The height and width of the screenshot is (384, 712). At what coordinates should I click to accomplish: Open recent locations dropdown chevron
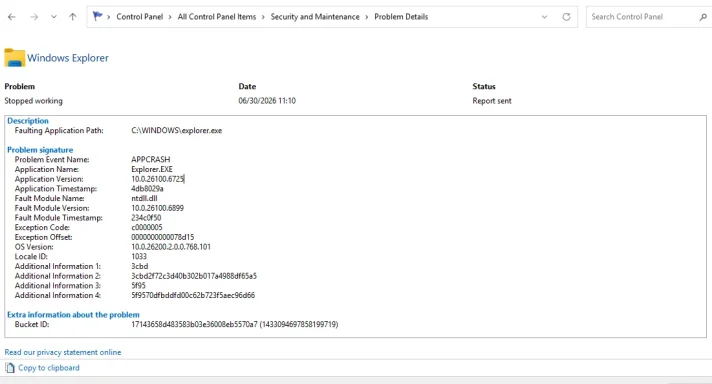tap(54, 17)
